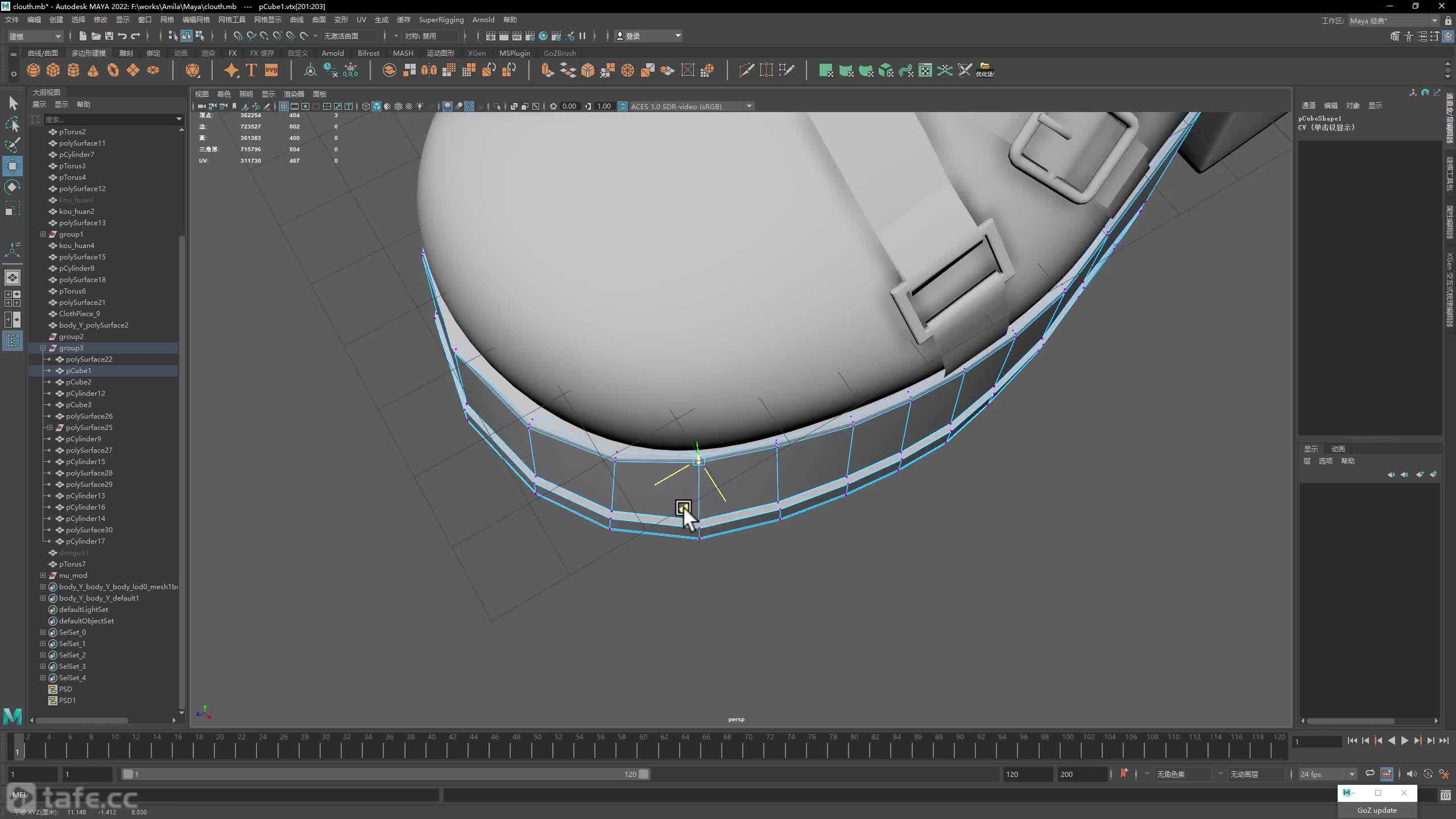This screenshot has height=819, width=1456.
Task: Expand the group1 node in outliner
Action: (x=43, y=234)
